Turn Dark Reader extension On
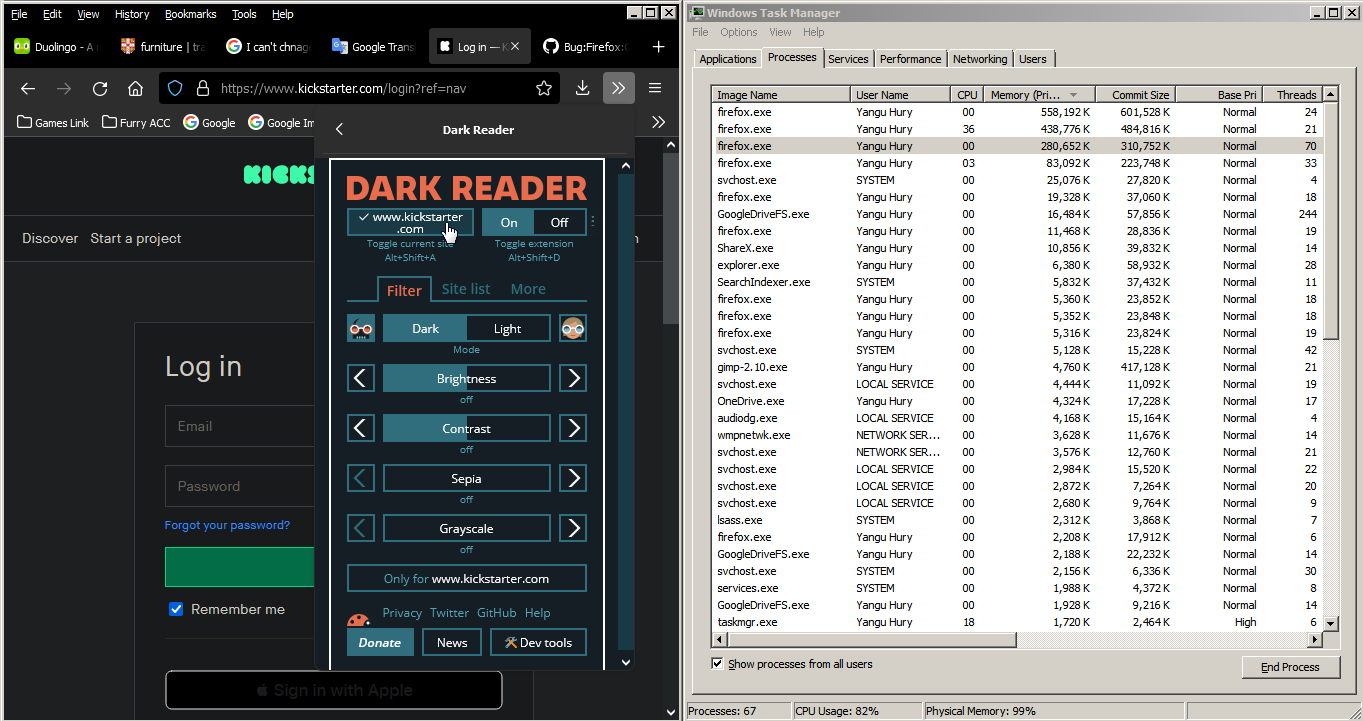This screenshot has width=1363, height=721. click(x=509, y=222)
